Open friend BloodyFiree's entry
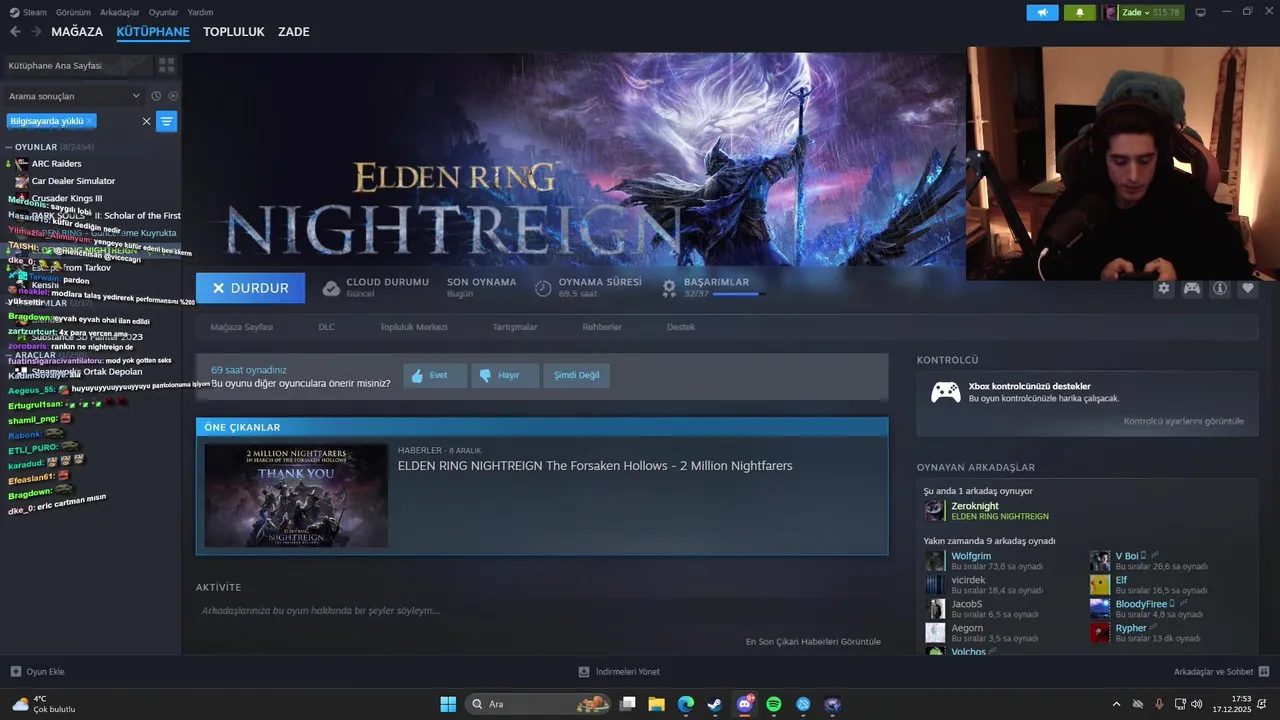 [x=1141, y=604]
